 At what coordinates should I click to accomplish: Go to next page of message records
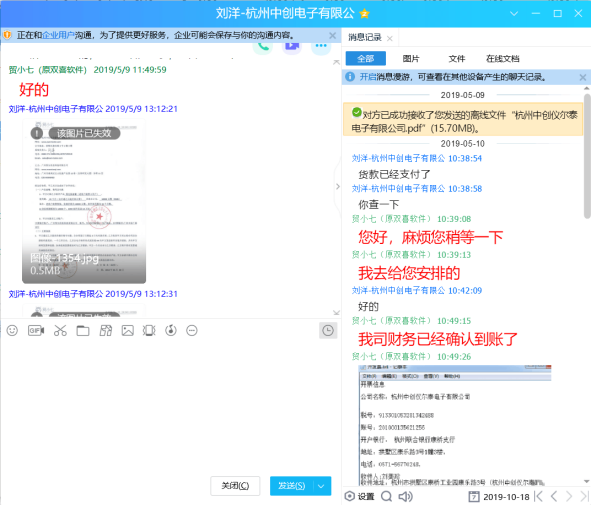pyautogui.click(x=569, y=497)
